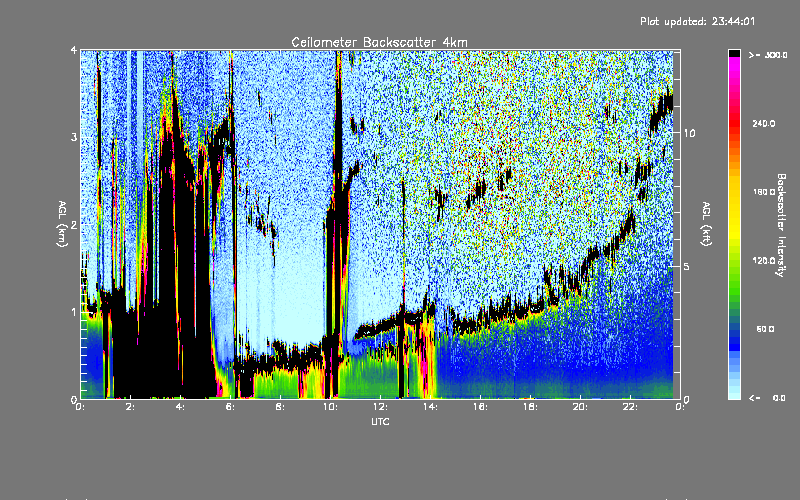800x500 pixels.
Task: Click the 'Ceilometer Backscatter 4km' plot title
Action: pos(379,42)
